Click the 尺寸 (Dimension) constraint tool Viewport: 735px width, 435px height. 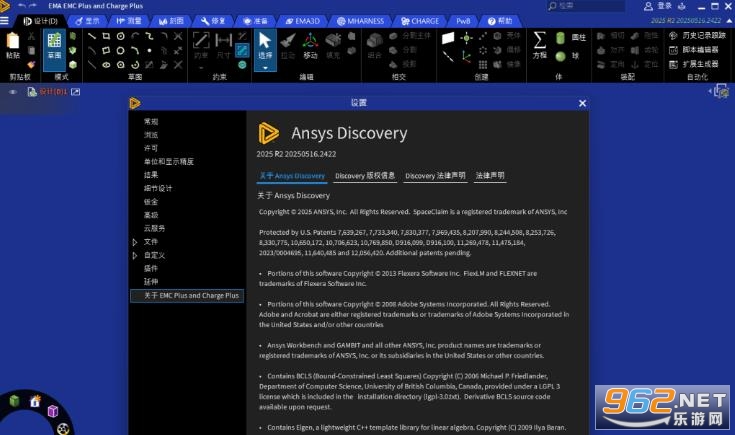click(224, 45)
